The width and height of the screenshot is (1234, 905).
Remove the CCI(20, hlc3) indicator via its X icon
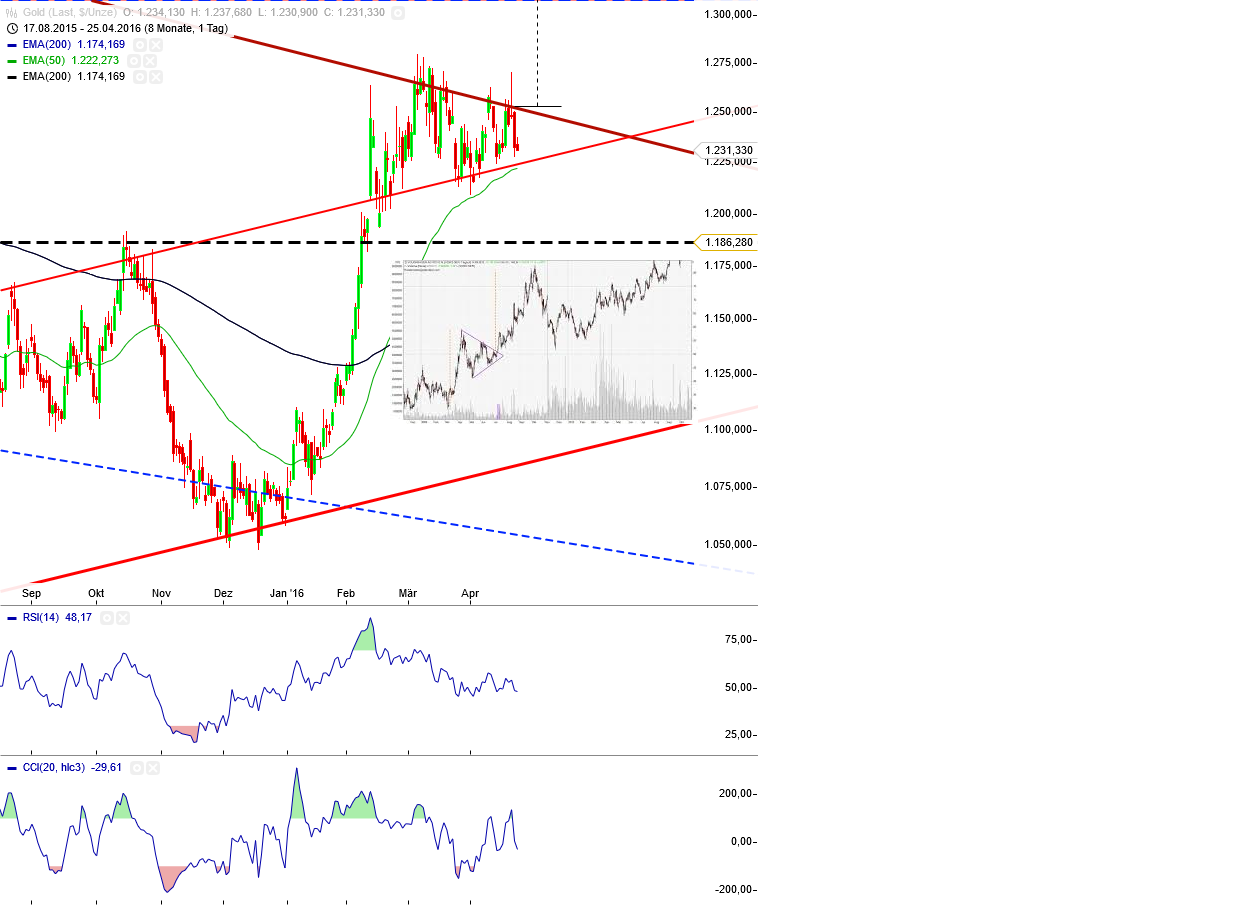point(152,768)
